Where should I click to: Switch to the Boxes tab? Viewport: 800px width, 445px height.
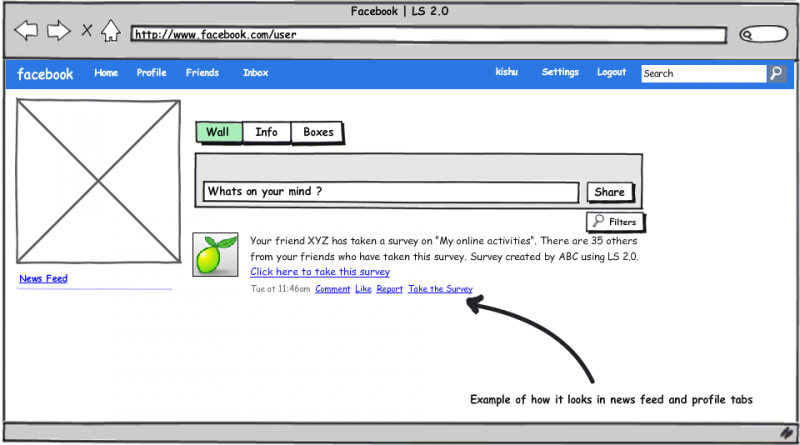point(317,132)
